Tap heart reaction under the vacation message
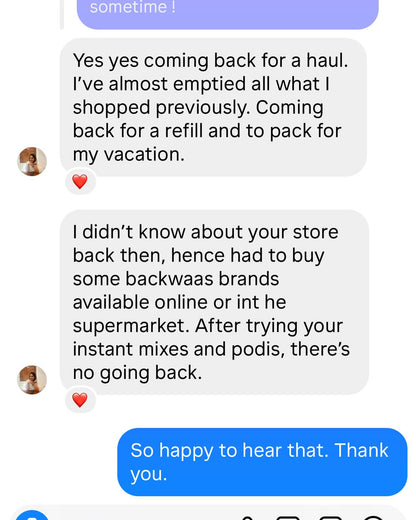The width and height of the screenshot is (416, 520). pyautogui.click(x=80, y=182)
